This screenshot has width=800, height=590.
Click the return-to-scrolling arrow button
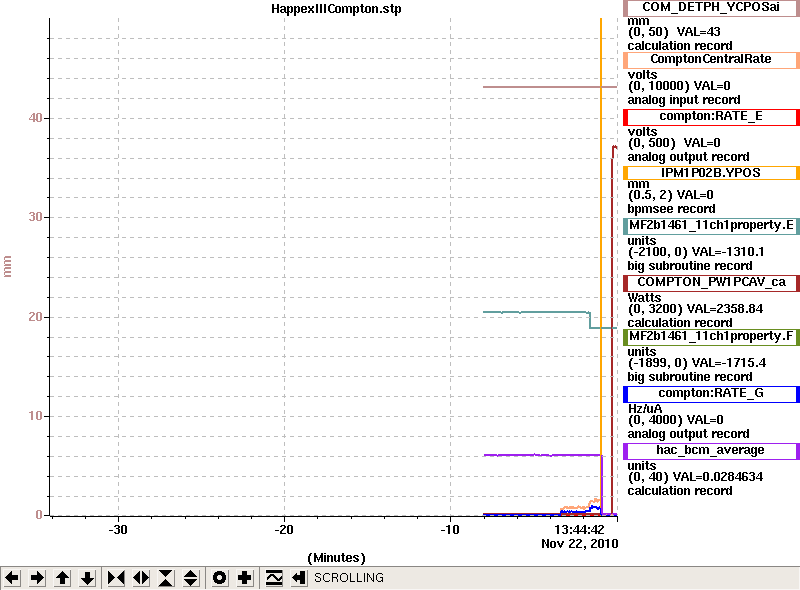299,578
